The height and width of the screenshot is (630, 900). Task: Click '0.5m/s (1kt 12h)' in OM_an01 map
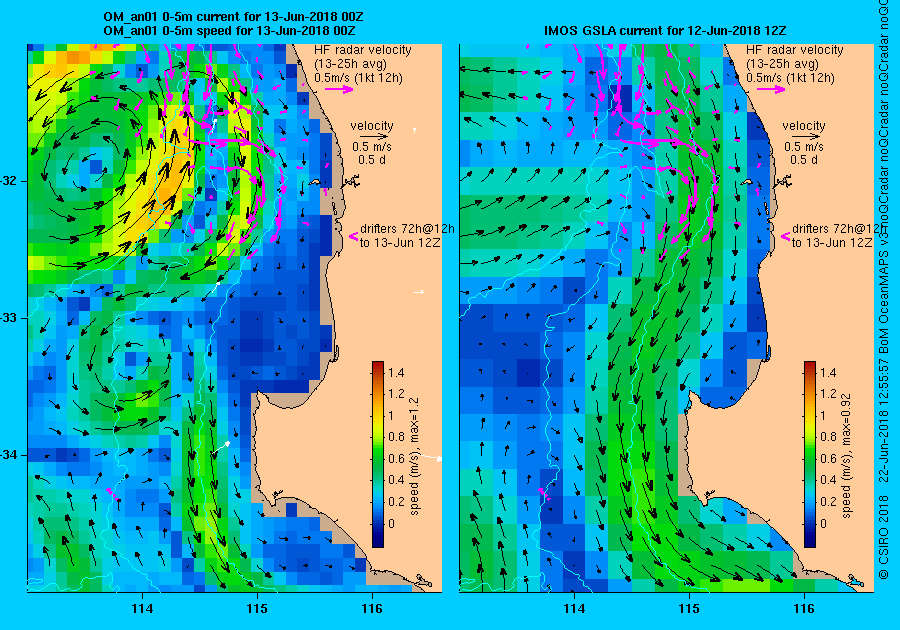coord(358,78)
